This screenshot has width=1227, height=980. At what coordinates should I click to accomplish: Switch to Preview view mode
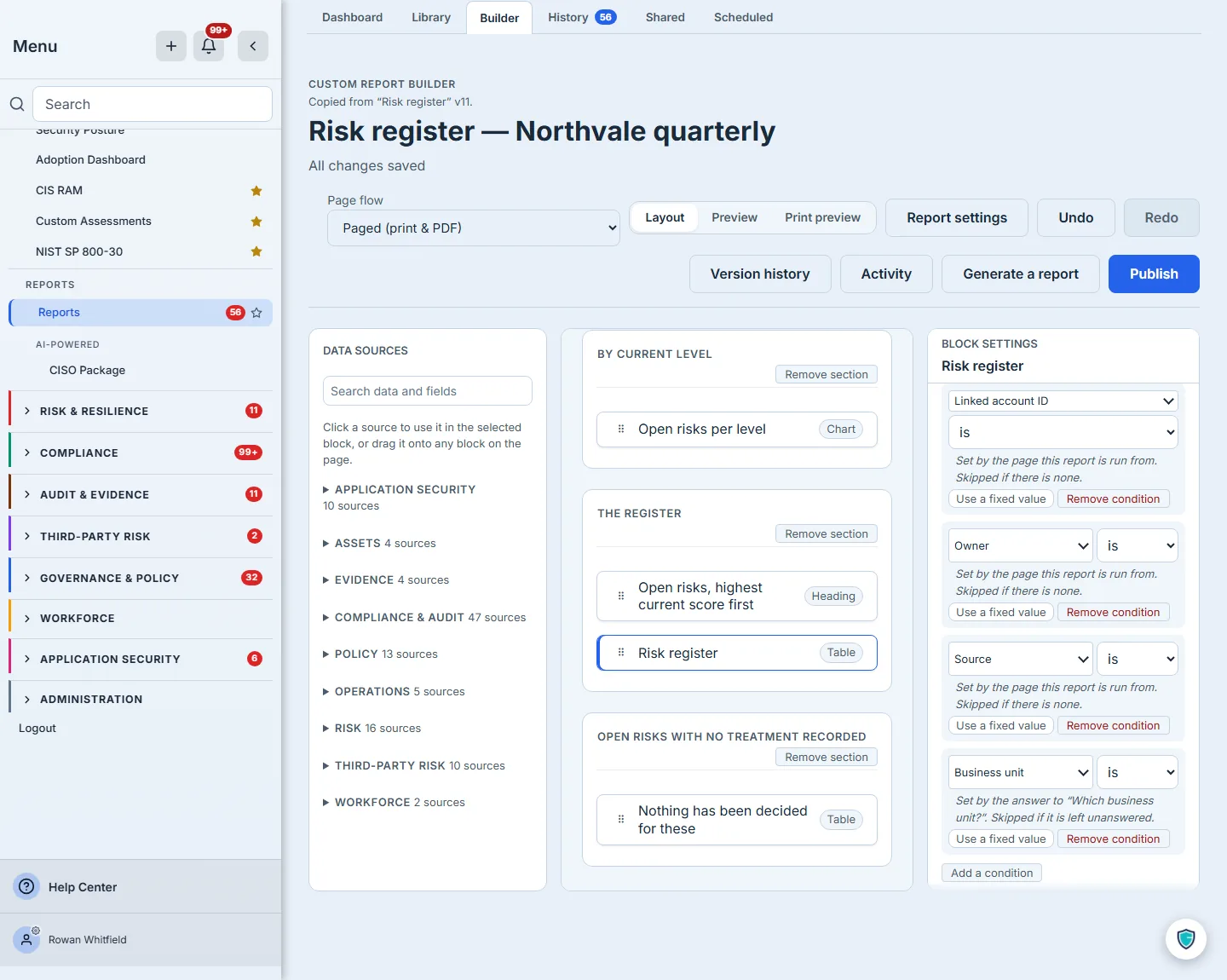(734, 217)
